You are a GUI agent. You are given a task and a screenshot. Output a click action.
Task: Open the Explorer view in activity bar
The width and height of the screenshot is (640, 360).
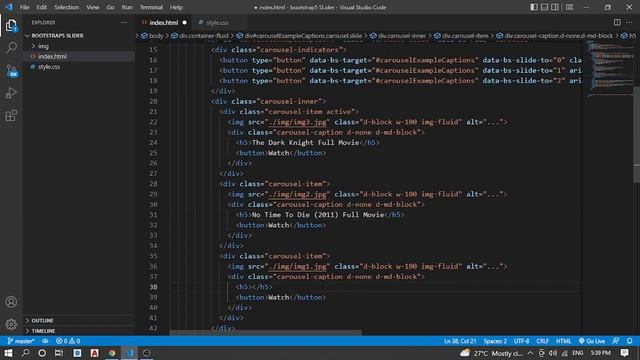click(x=11, y=25)
